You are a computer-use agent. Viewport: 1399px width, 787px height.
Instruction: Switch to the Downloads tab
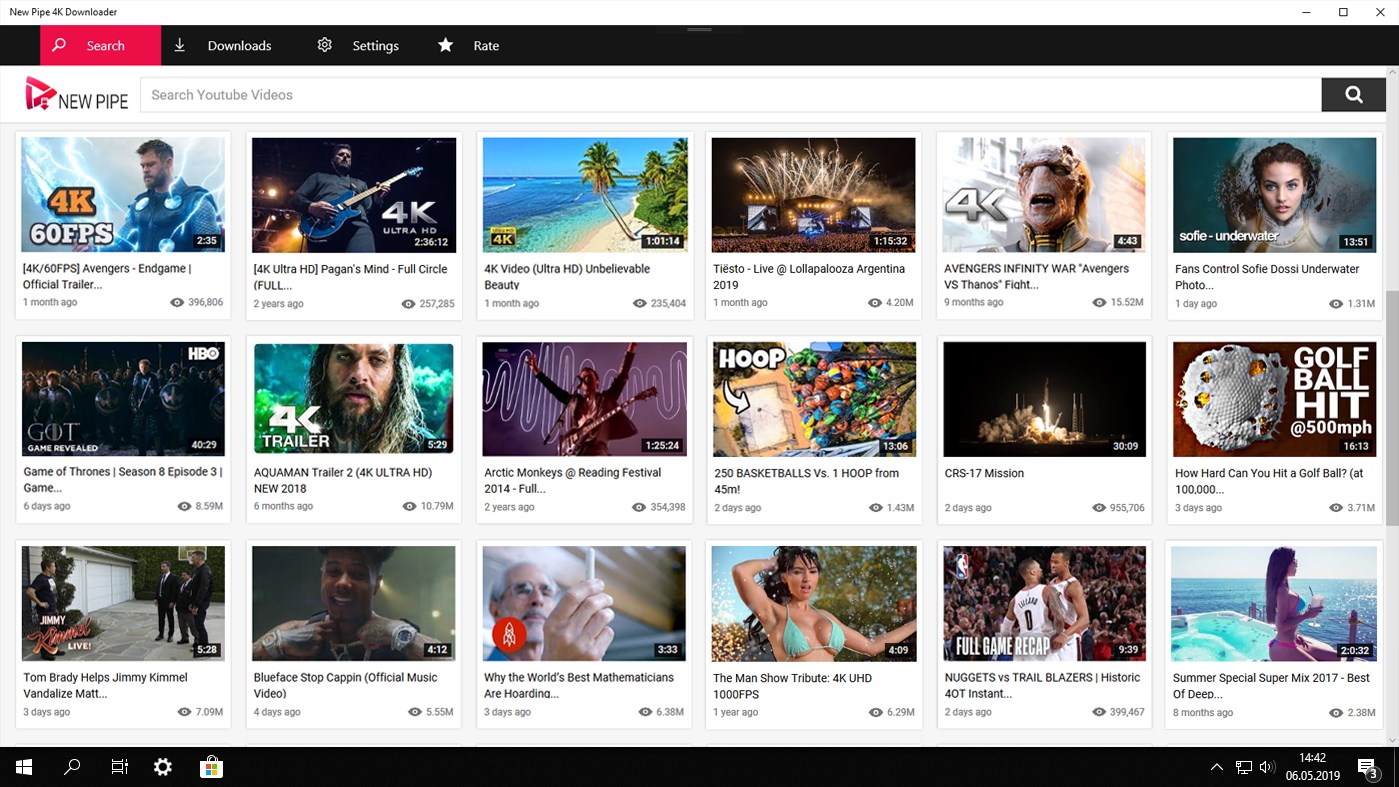pyautogui.click(x=222, y=45)
